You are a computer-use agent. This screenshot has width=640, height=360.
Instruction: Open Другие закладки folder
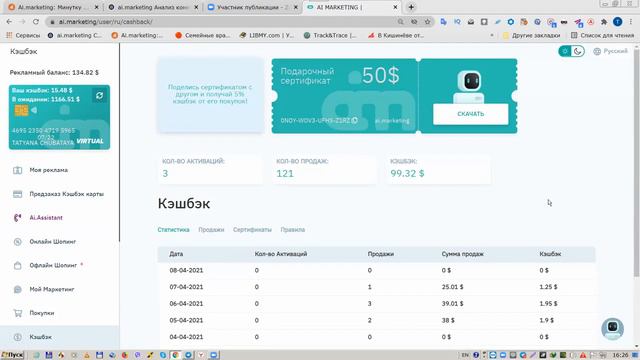(531, 36)
